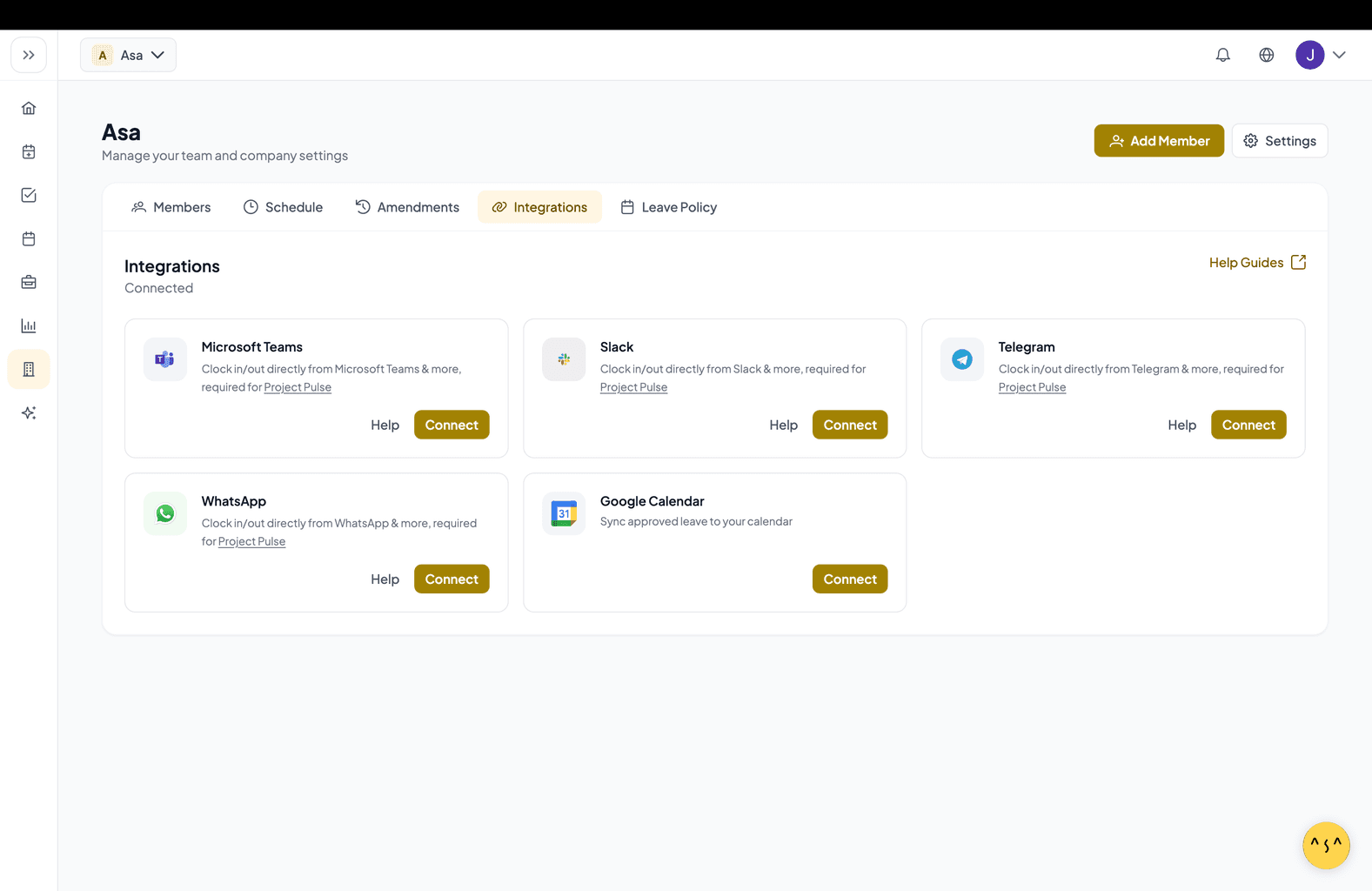The height and width of the screenshot is (891, 1372).
Task: Open the chat widget smiley face
Action: [x=1325, y=845]
